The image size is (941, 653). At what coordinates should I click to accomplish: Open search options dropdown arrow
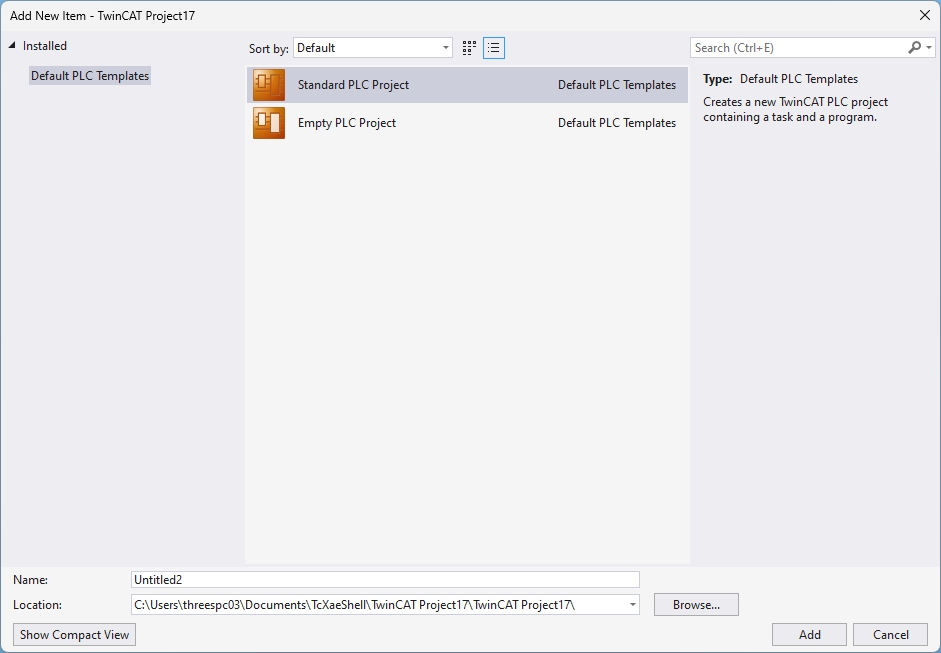coord(929,47)
